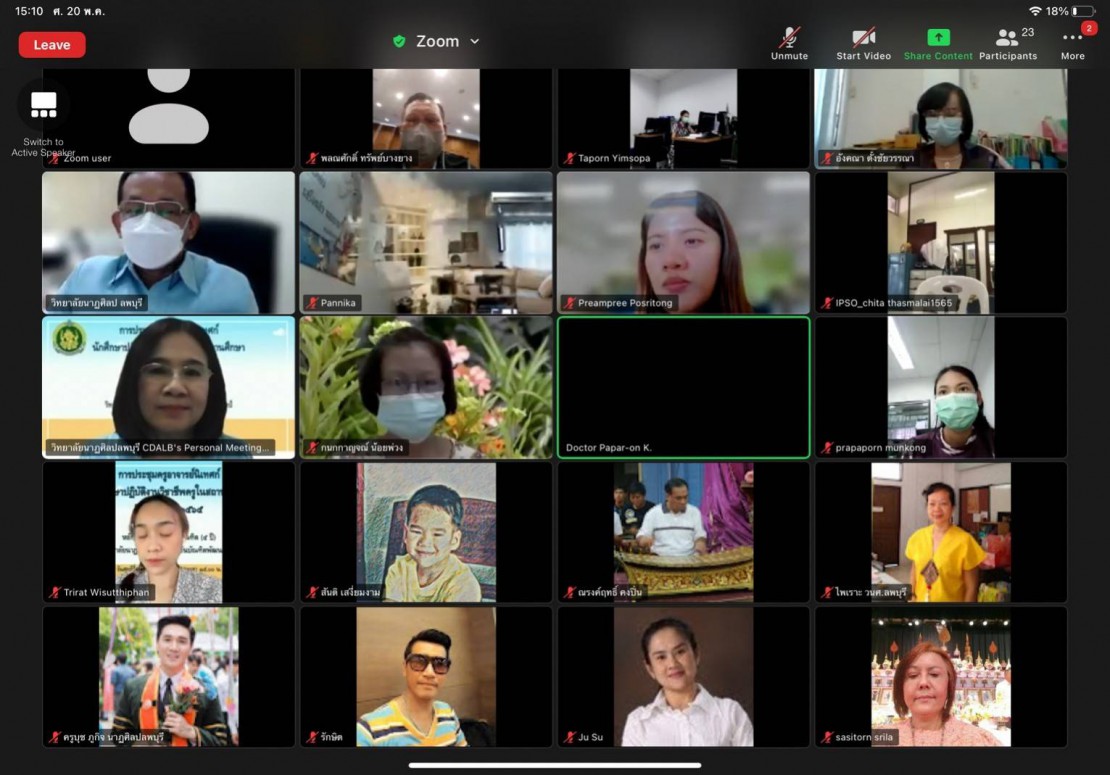Click the Preampree Posritong name label
The image size is (1110, 775).
coord(624,303)
